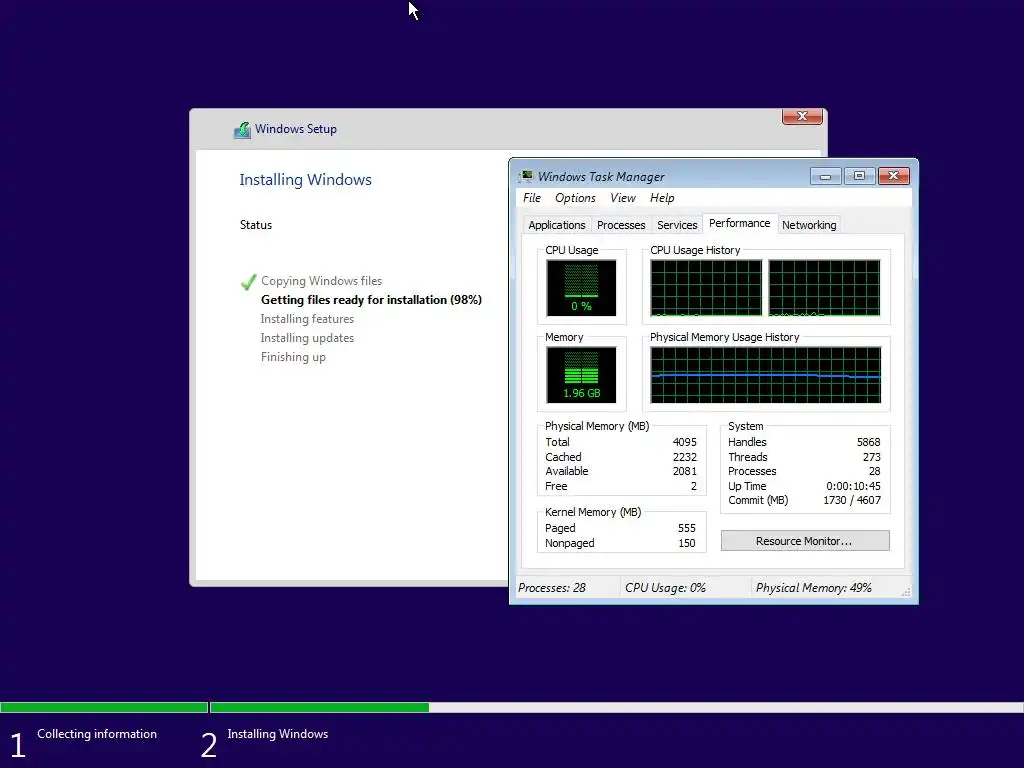Switch to the Services tab

tap(677, 225)
